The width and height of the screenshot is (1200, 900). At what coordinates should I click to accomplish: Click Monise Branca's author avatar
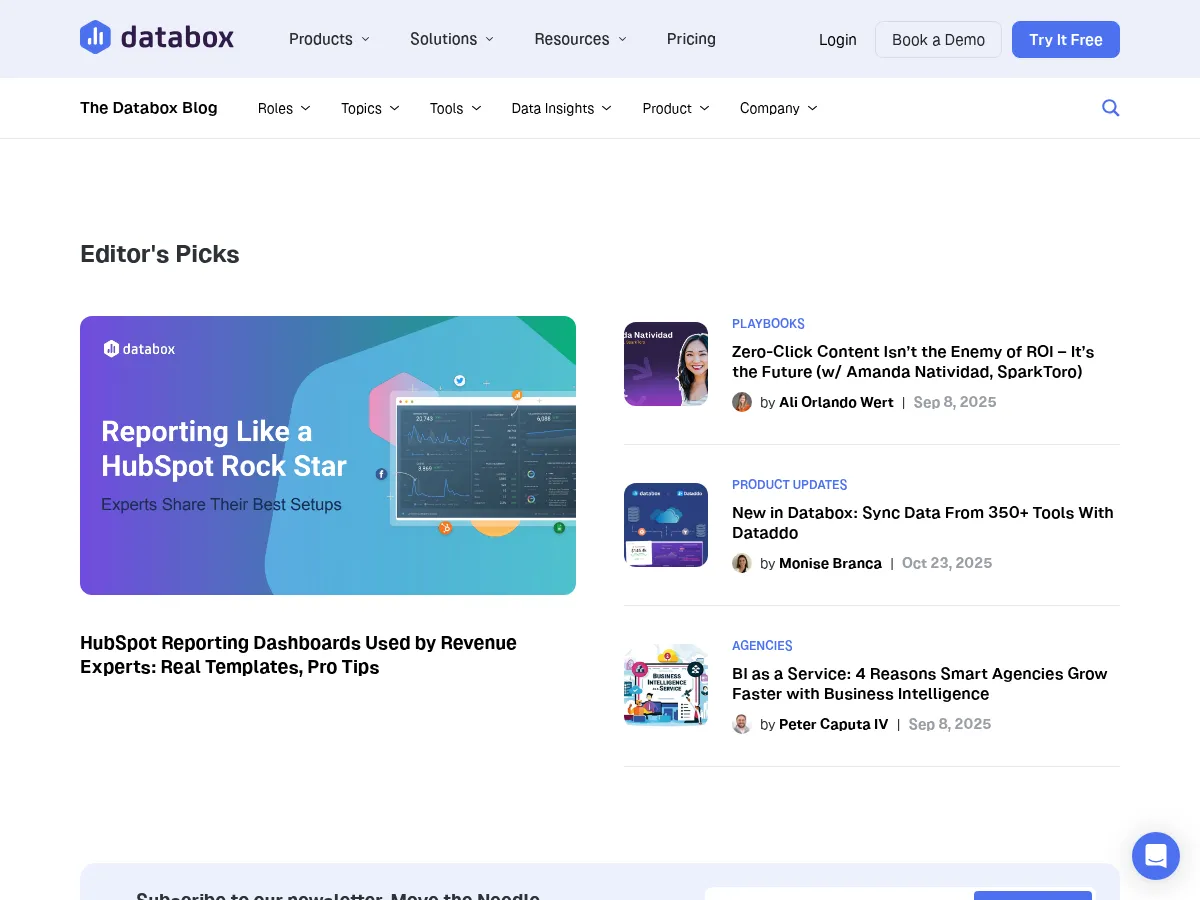(742, 563)
